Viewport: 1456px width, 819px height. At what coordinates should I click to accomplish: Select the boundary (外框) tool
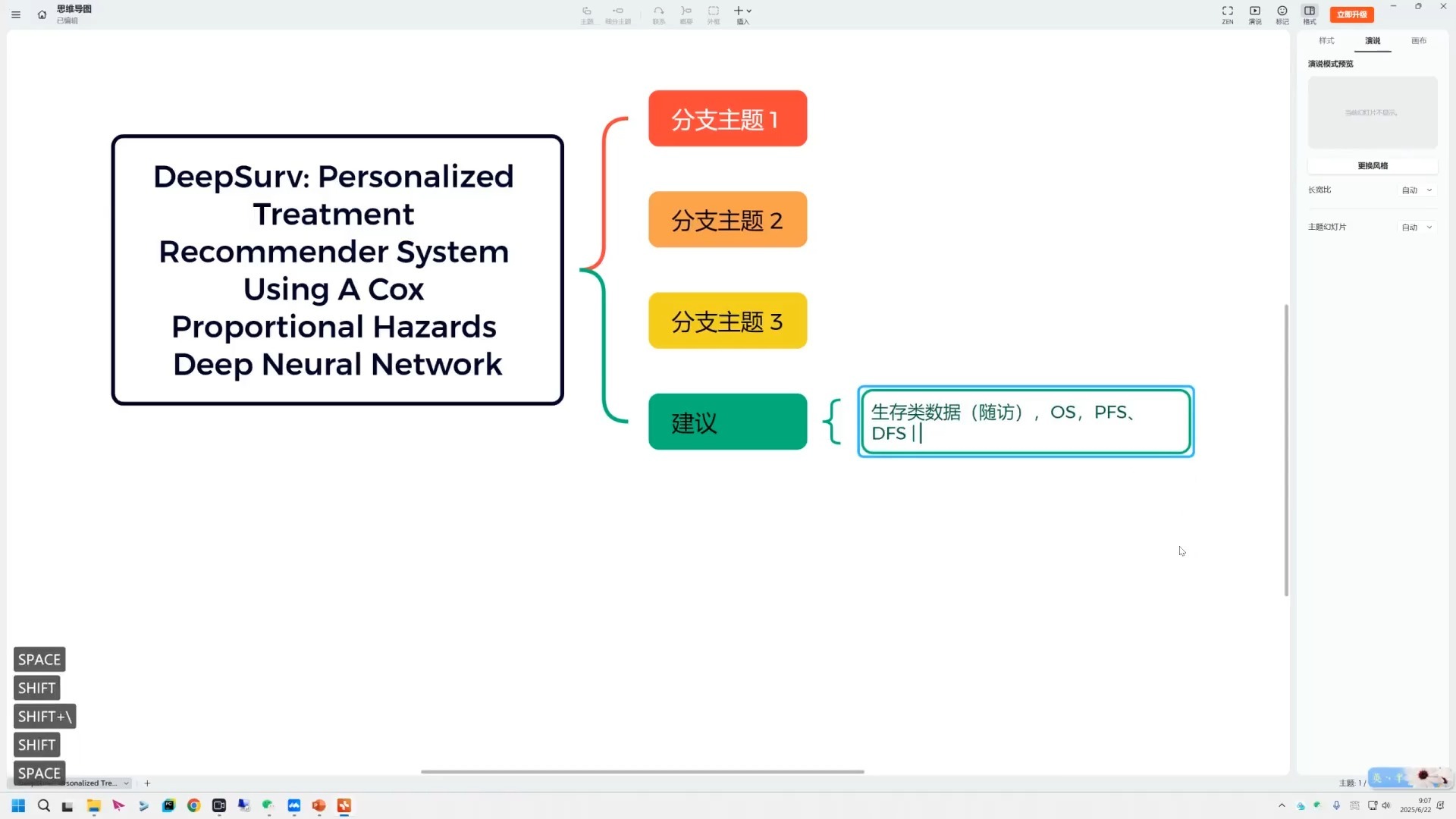click(x=713, y=14)
